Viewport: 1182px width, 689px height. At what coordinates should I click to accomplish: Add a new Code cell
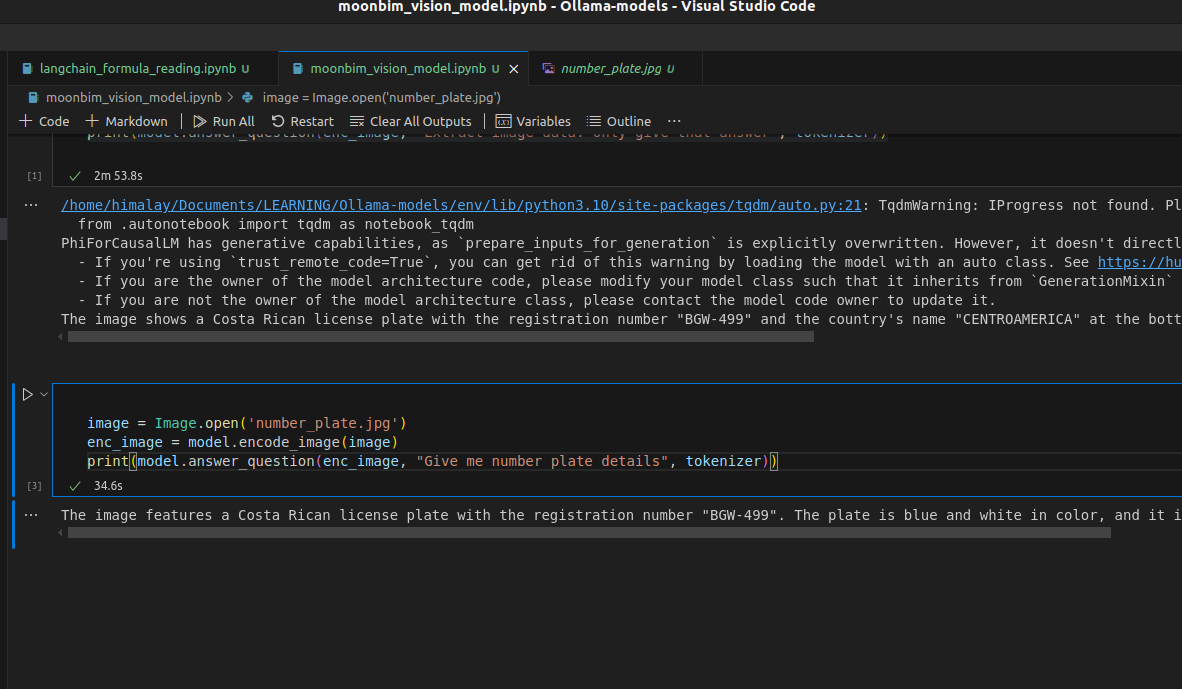[44, 121]
